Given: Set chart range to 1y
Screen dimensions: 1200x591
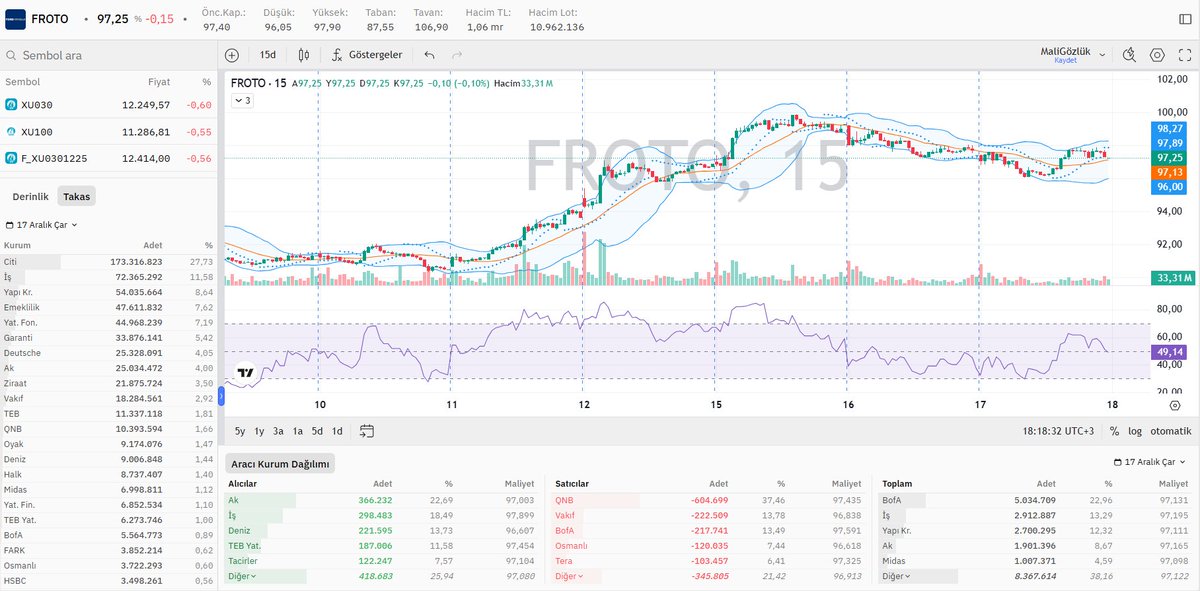Looking at the screenshot, I should click(260, 431).
